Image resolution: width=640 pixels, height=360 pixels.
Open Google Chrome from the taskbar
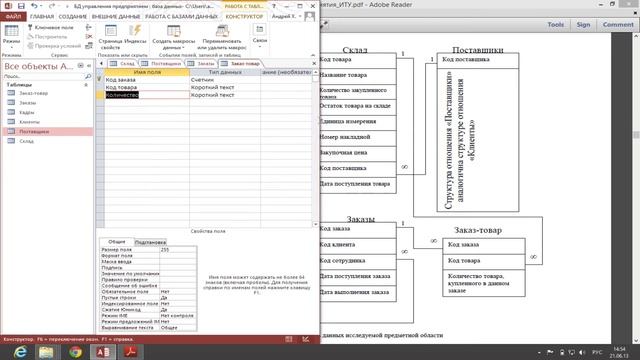click(x=75, y=352)
